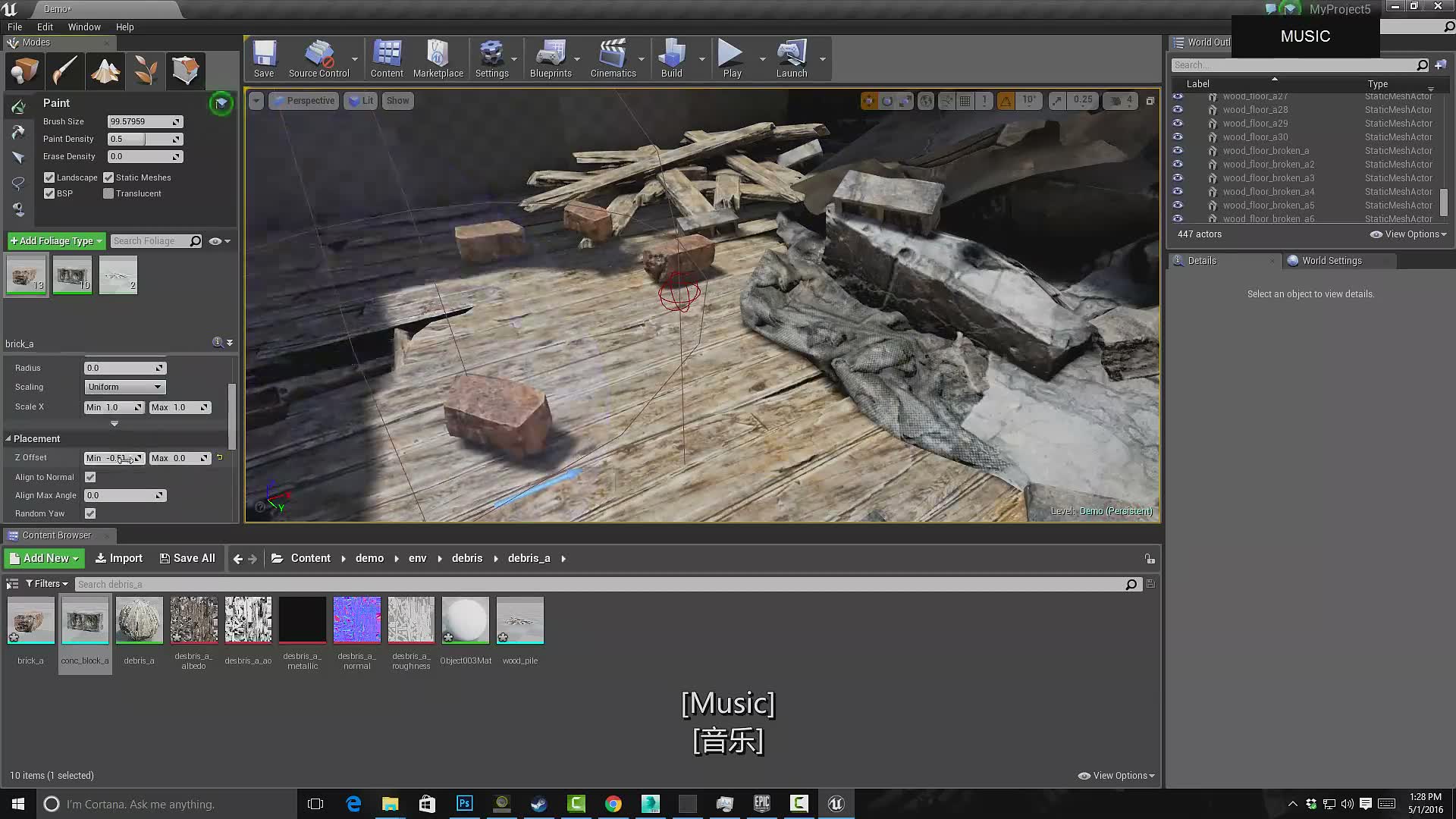Viewport: 1456px width, 819px height.
Task: Open the Marketplace toolbar button
Action: click(438, 59)
